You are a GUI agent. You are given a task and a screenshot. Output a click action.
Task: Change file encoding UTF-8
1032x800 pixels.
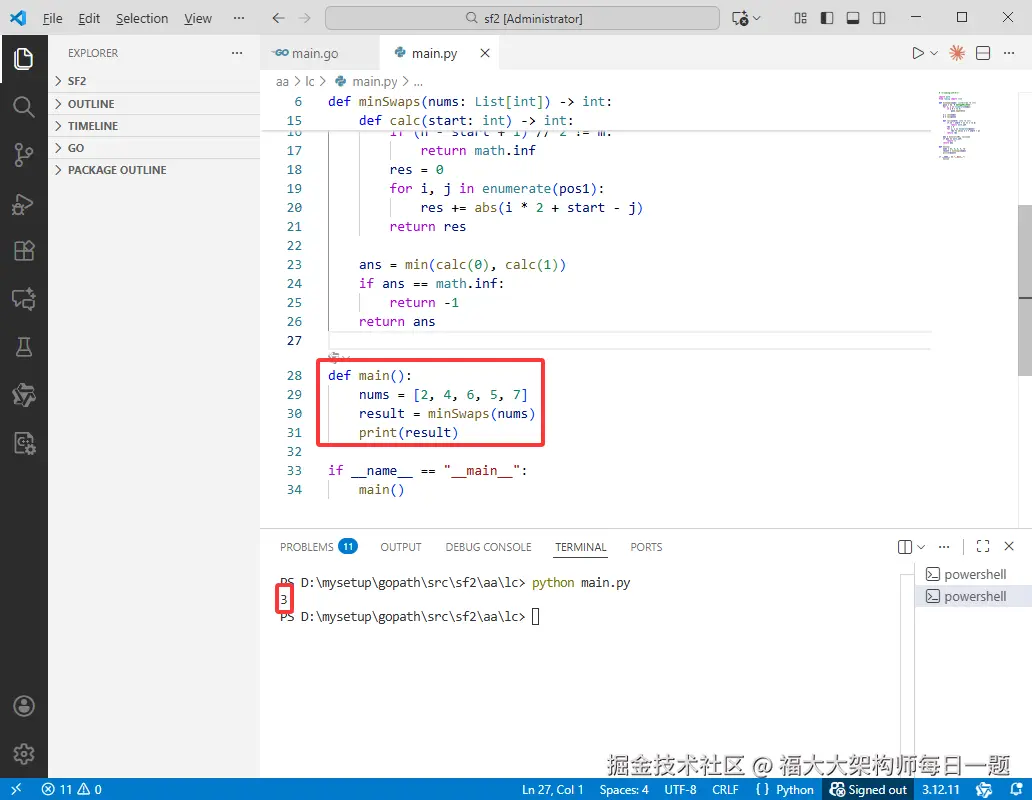click(681, 789)
